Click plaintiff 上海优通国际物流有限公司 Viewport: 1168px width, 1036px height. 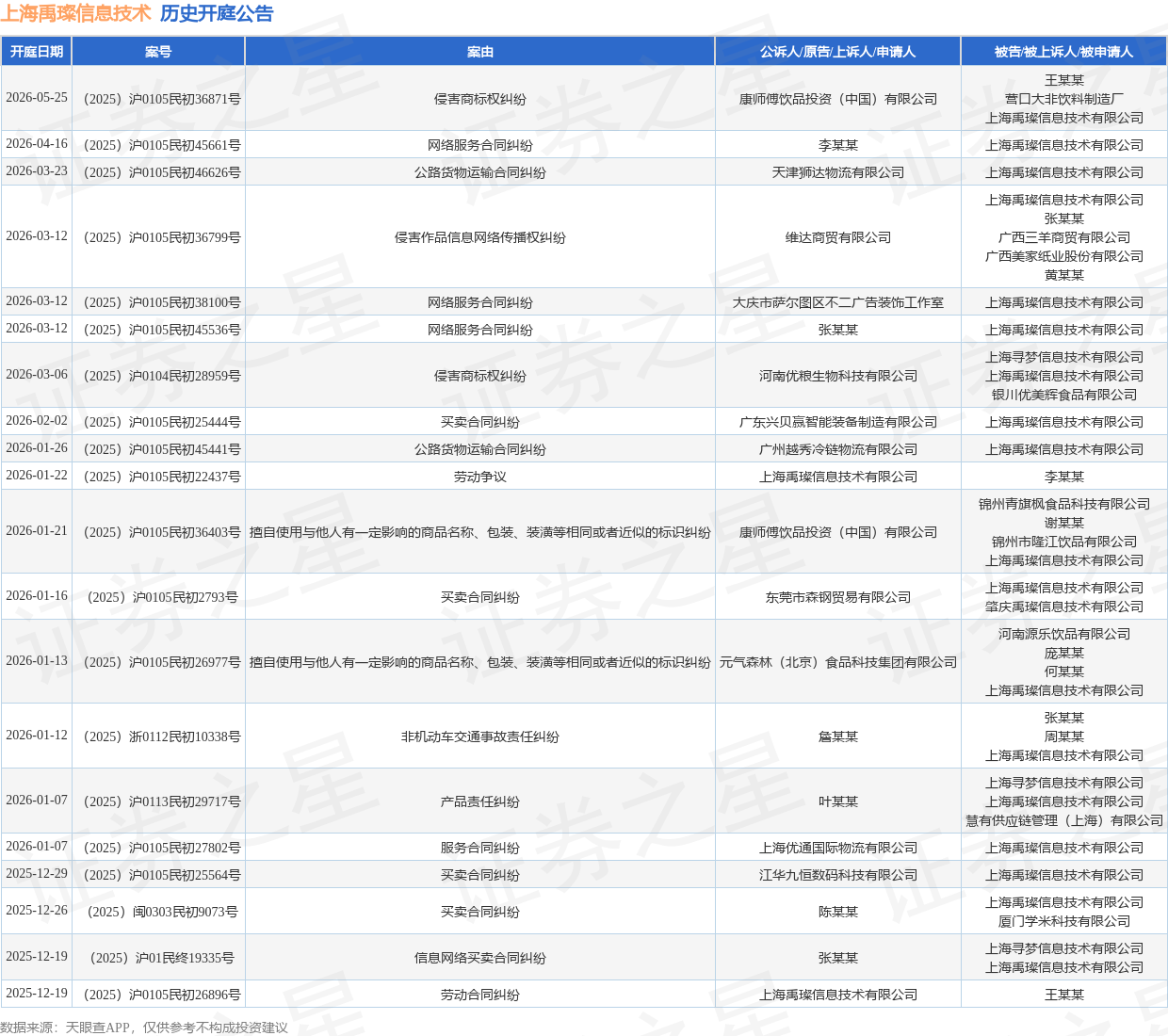[838, 848]
